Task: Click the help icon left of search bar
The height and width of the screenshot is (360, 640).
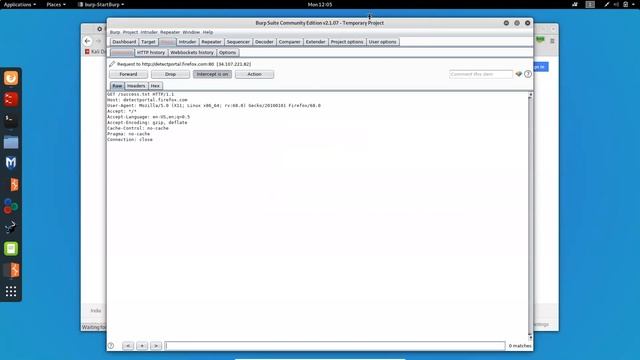Action: [x=111, y=346]
